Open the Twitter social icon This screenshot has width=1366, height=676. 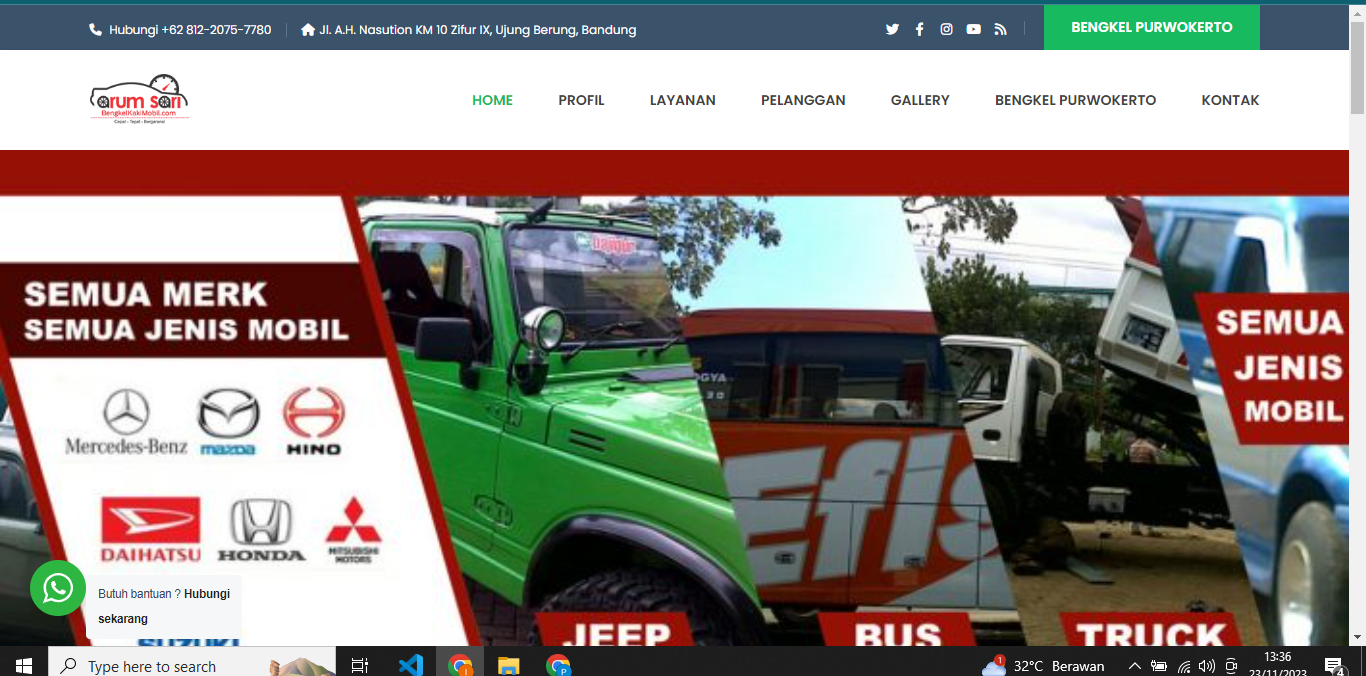[892, 29]
